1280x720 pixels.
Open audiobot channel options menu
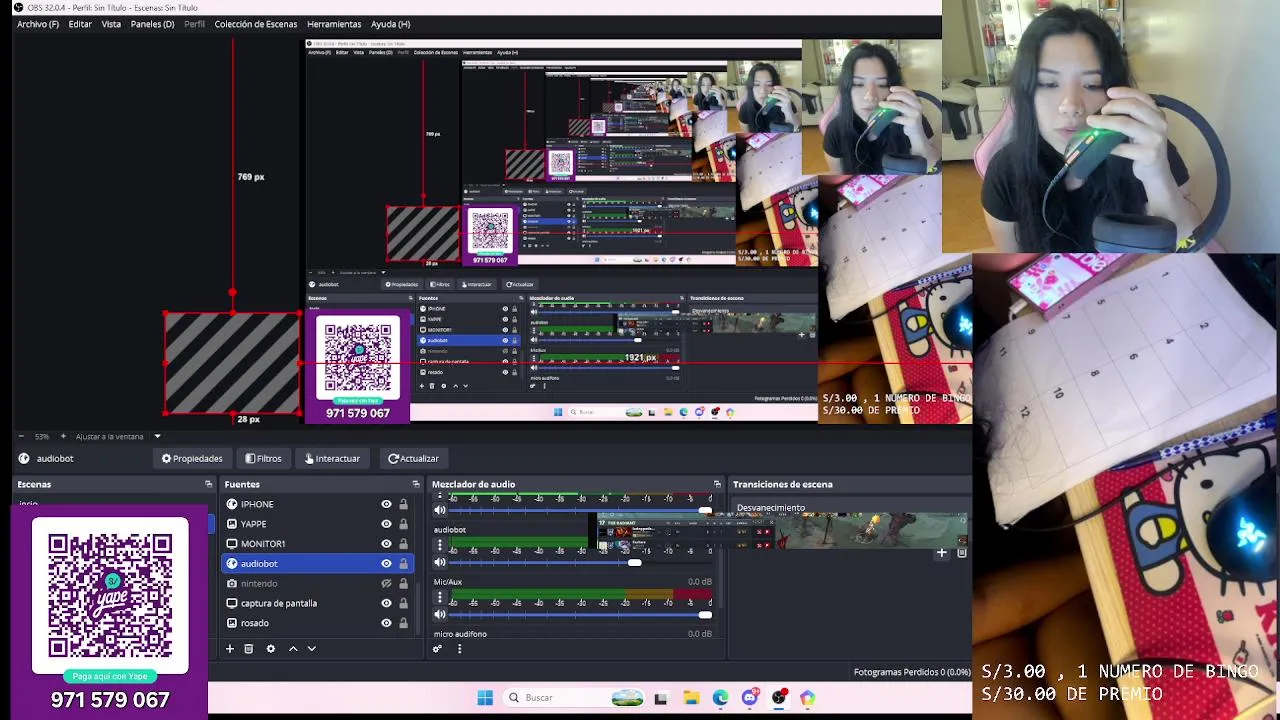click(x=439, y=546)
